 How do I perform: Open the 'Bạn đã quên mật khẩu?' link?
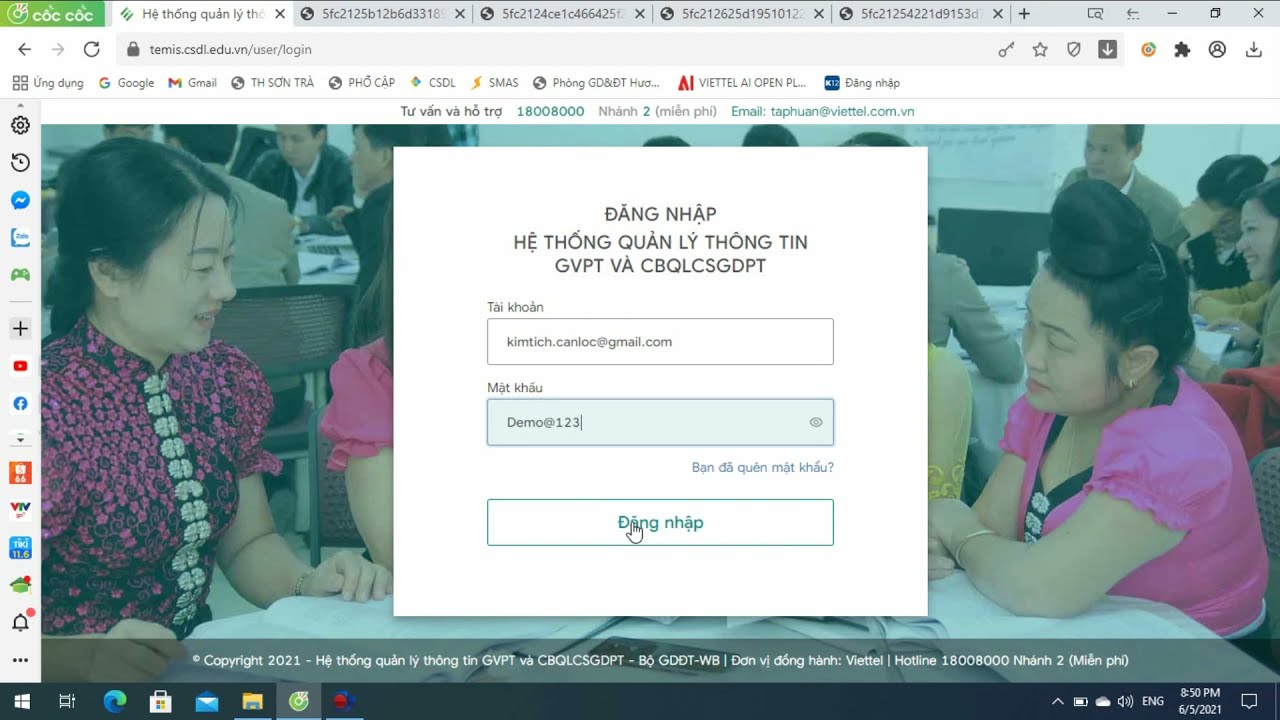762,467
